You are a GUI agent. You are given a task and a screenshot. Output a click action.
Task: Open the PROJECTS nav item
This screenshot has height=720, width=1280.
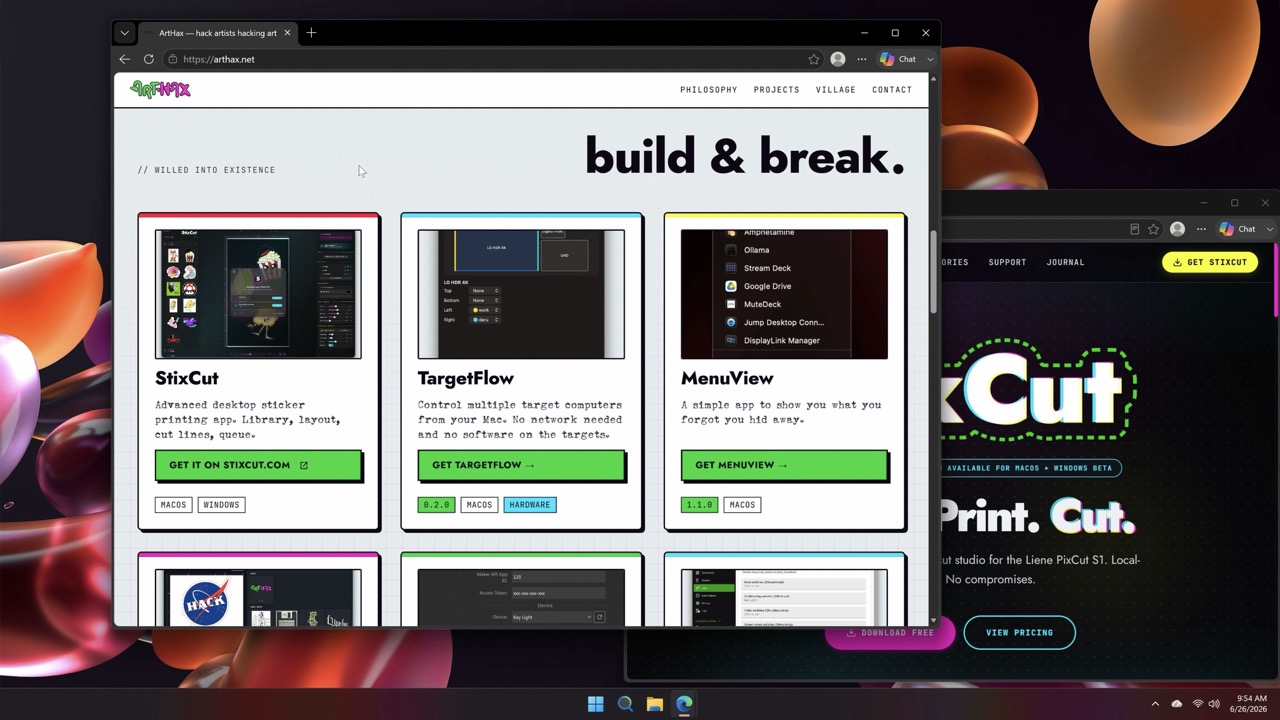pyautogui.click(x=777, y=90)
